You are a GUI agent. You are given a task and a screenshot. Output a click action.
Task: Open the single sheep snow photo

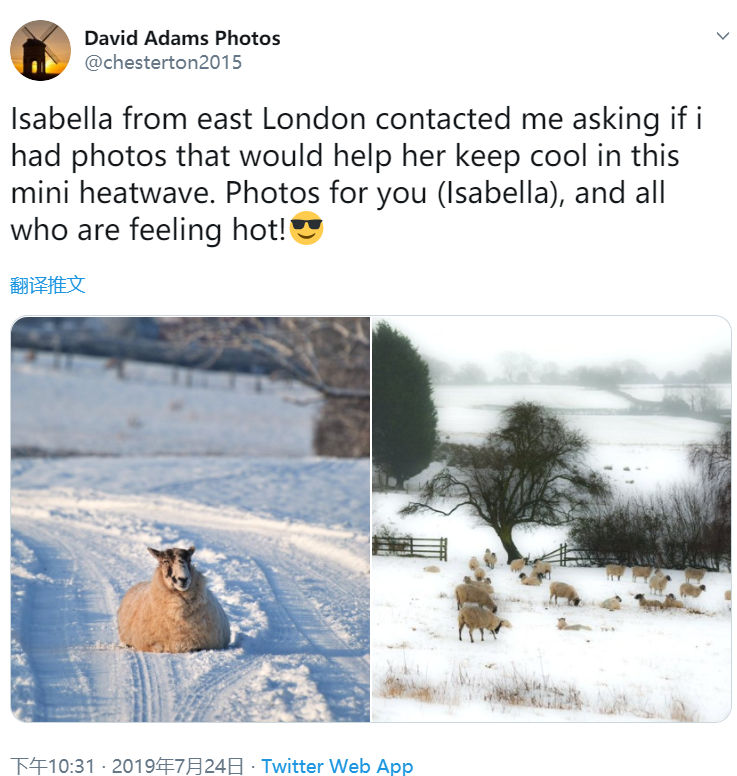tap(190, 519)
